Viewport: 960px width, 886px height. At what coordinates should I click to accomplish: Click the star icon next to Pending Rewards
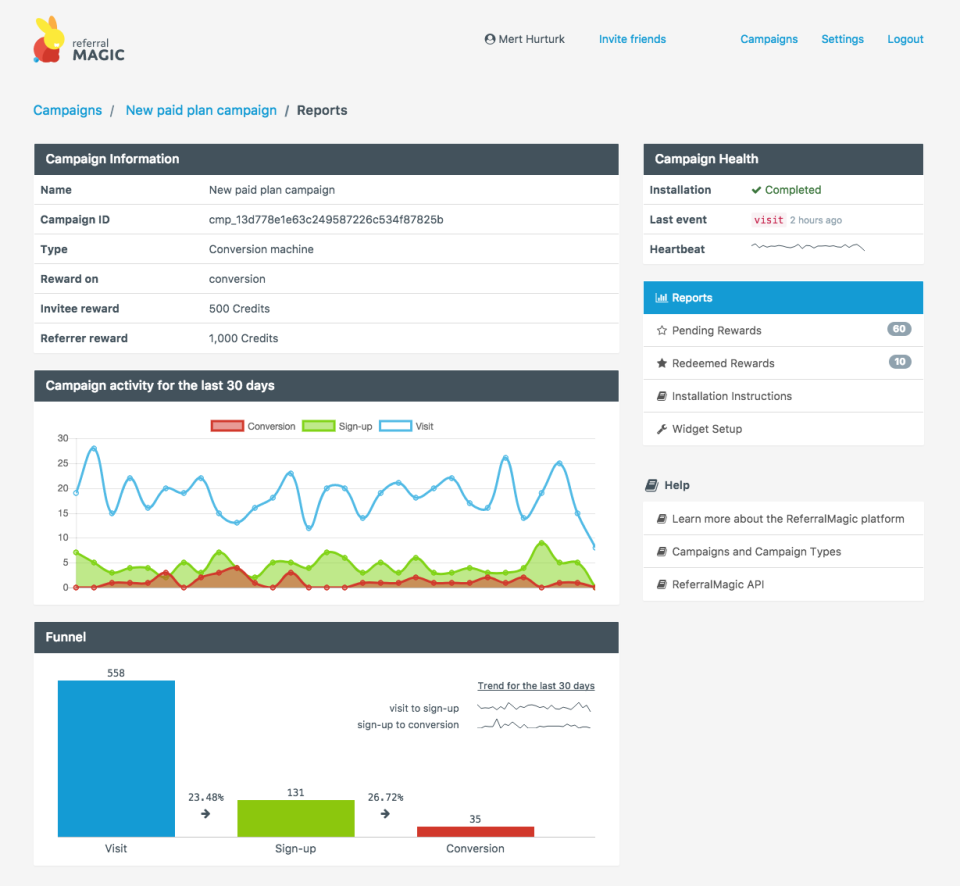point(661,329)
